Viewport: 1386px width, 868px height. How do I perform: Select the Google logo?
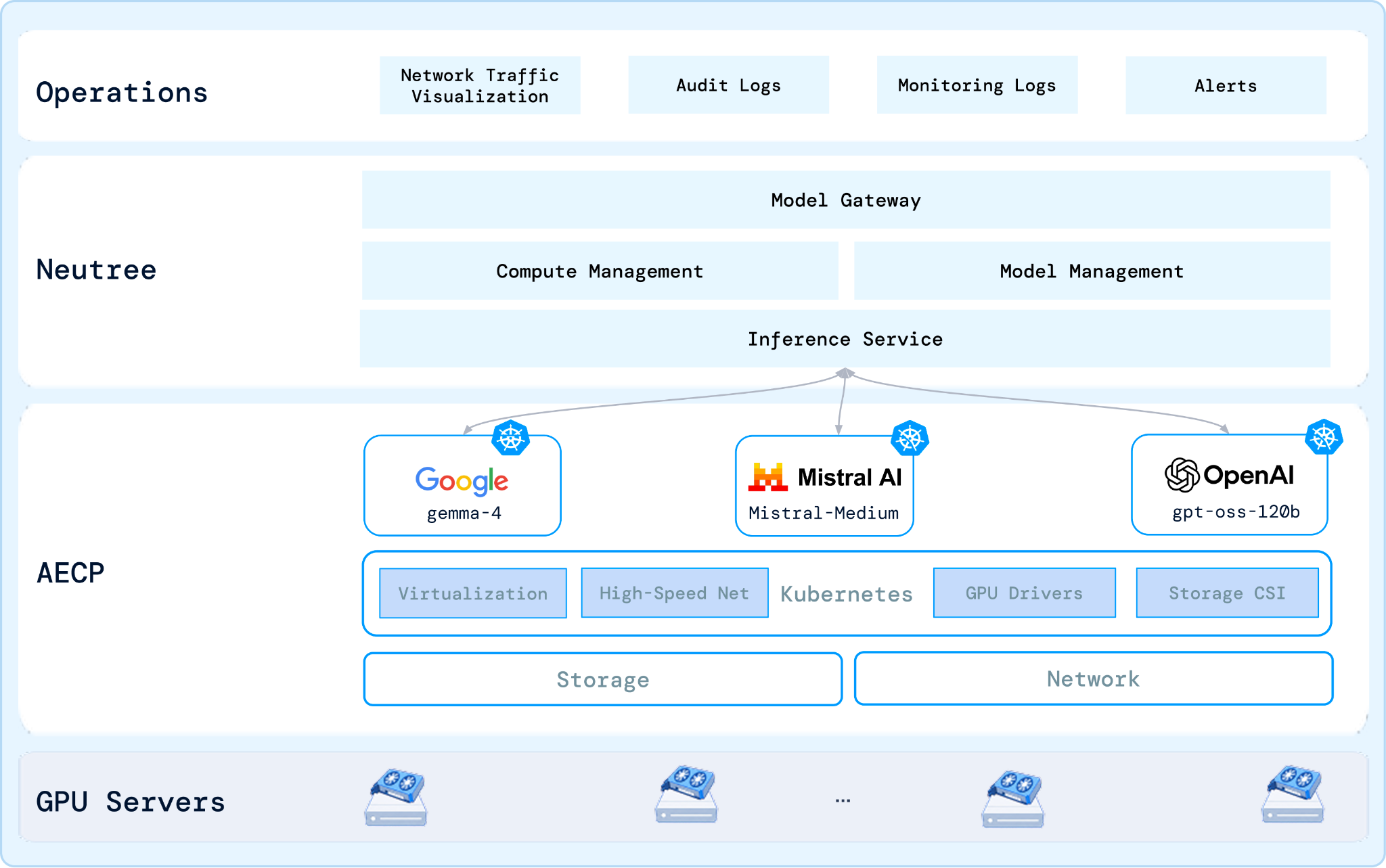click(462, 481)
